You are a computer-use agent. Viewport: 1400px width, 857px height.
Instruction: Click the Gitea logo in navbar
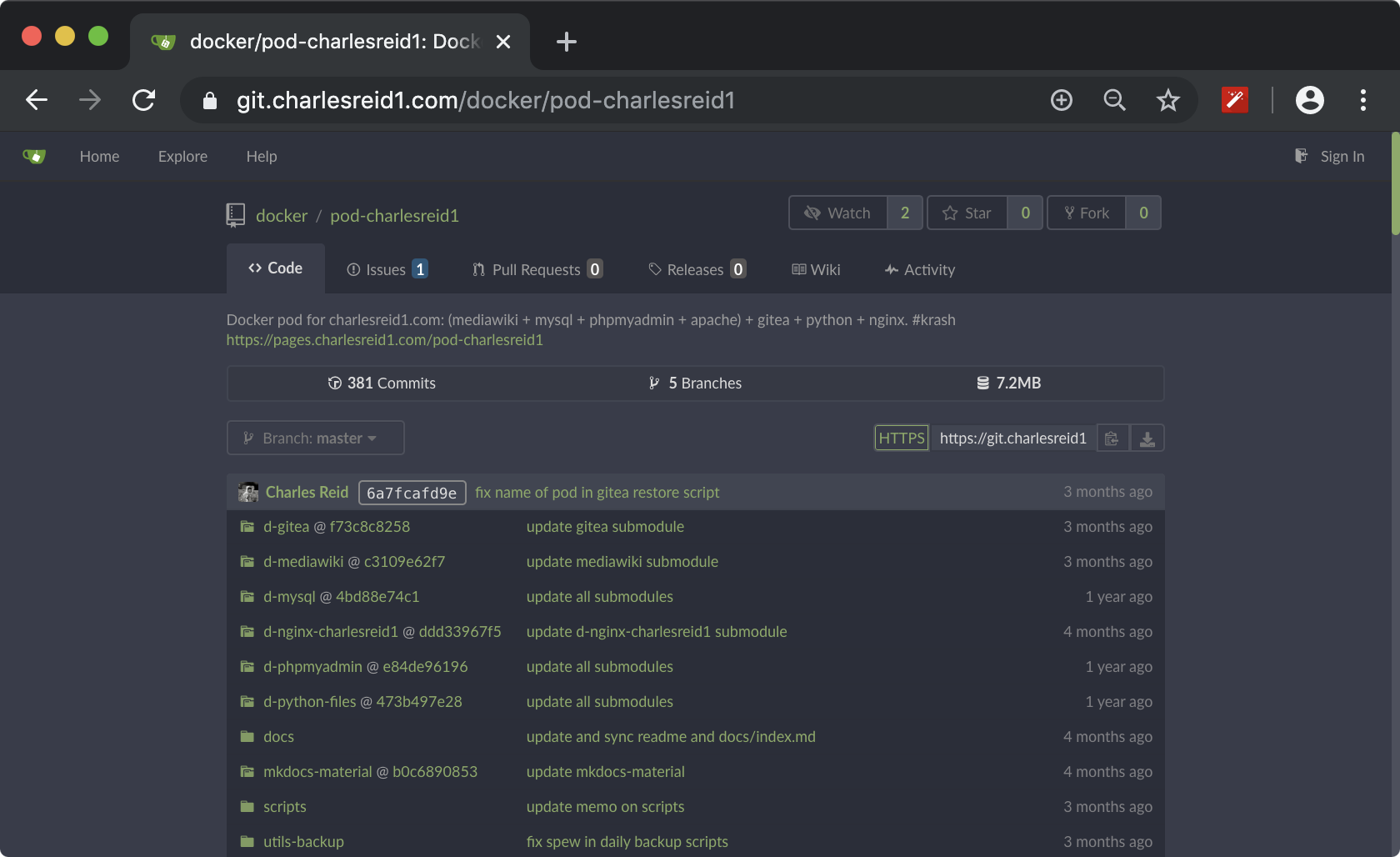pyautogui.click(x=34, y=156)
